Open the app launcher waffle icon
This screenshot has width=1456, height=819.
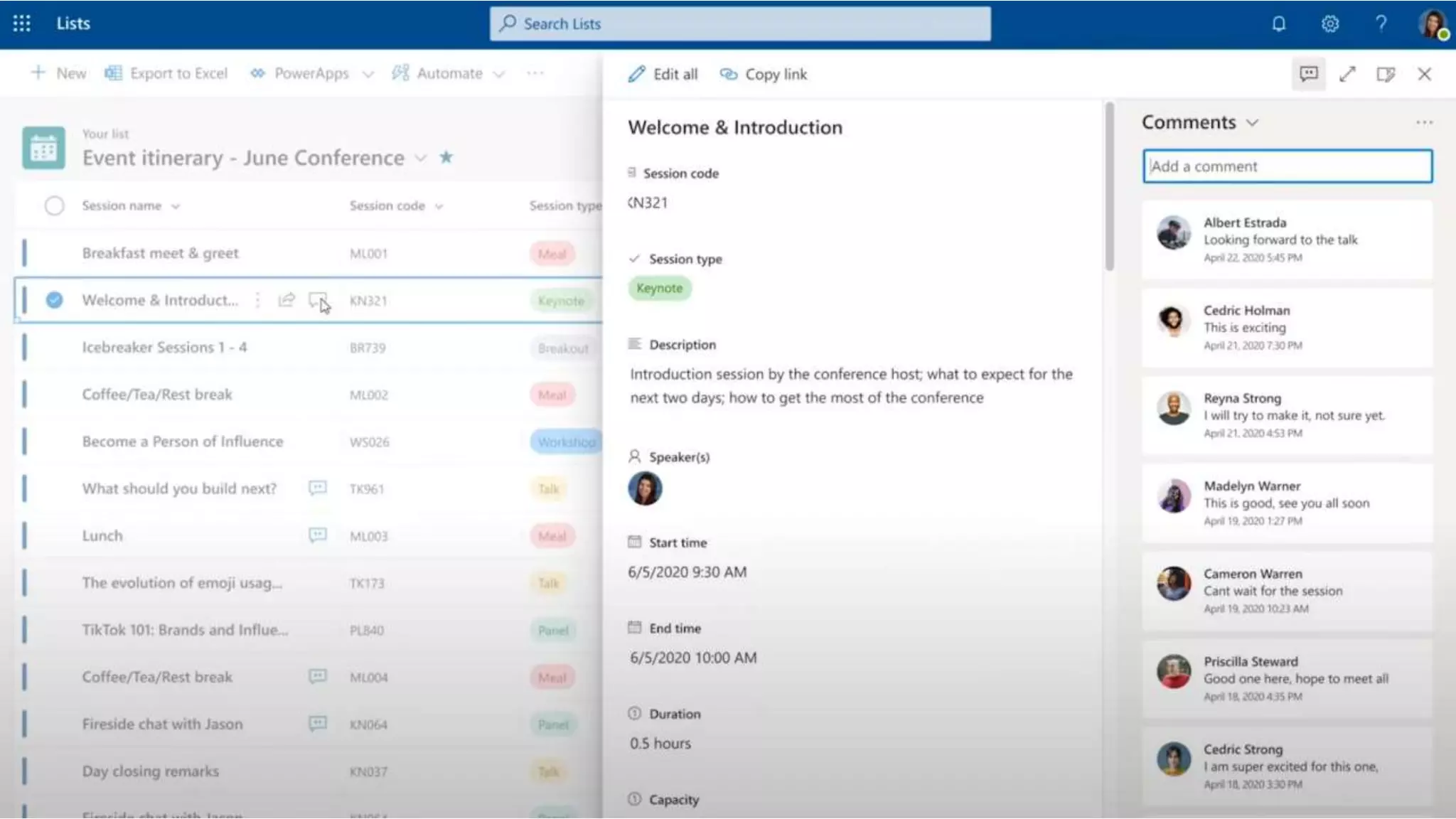point(21,23)
